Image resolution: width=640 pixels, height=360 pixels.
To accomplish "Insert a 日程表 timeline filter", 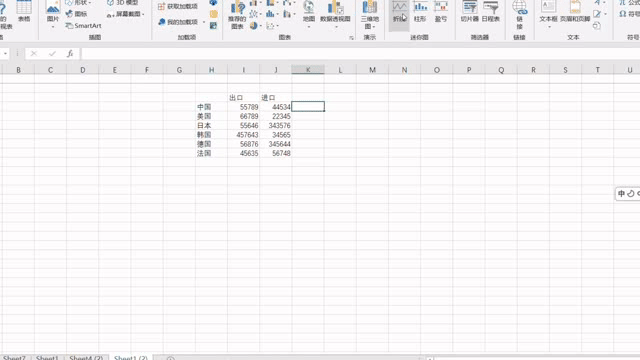I will [490, 12].
